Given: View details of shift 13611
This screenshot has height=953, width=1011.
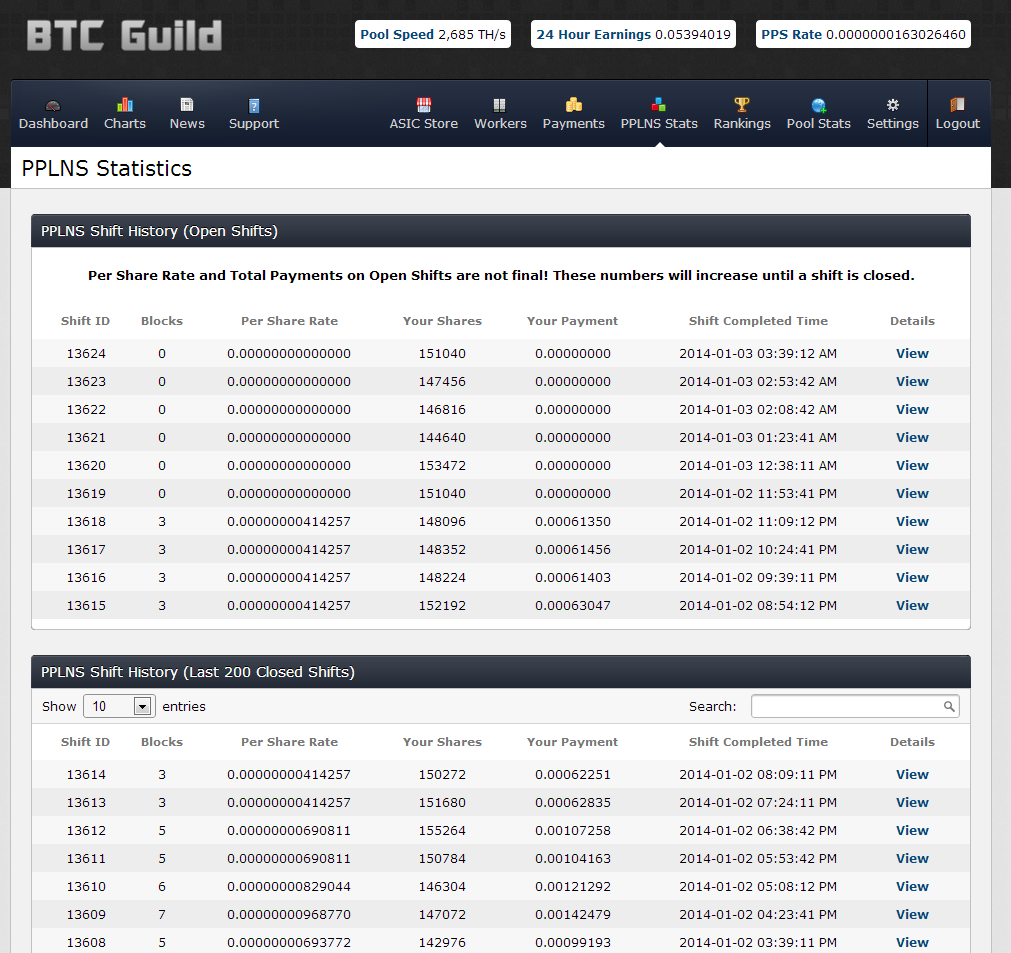Looking at the screenshot, I should tap(912, 858).
